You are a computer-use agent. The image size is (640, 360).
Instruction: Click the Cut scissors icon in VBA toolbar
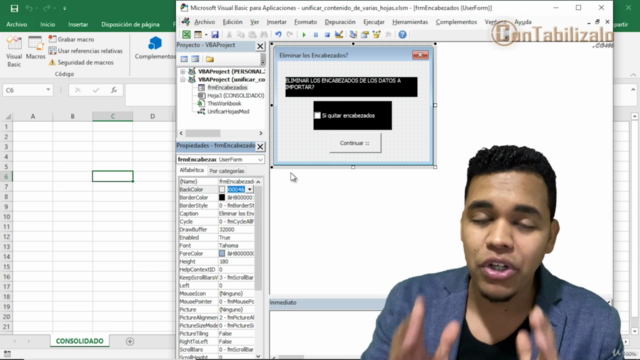(229, 35)
